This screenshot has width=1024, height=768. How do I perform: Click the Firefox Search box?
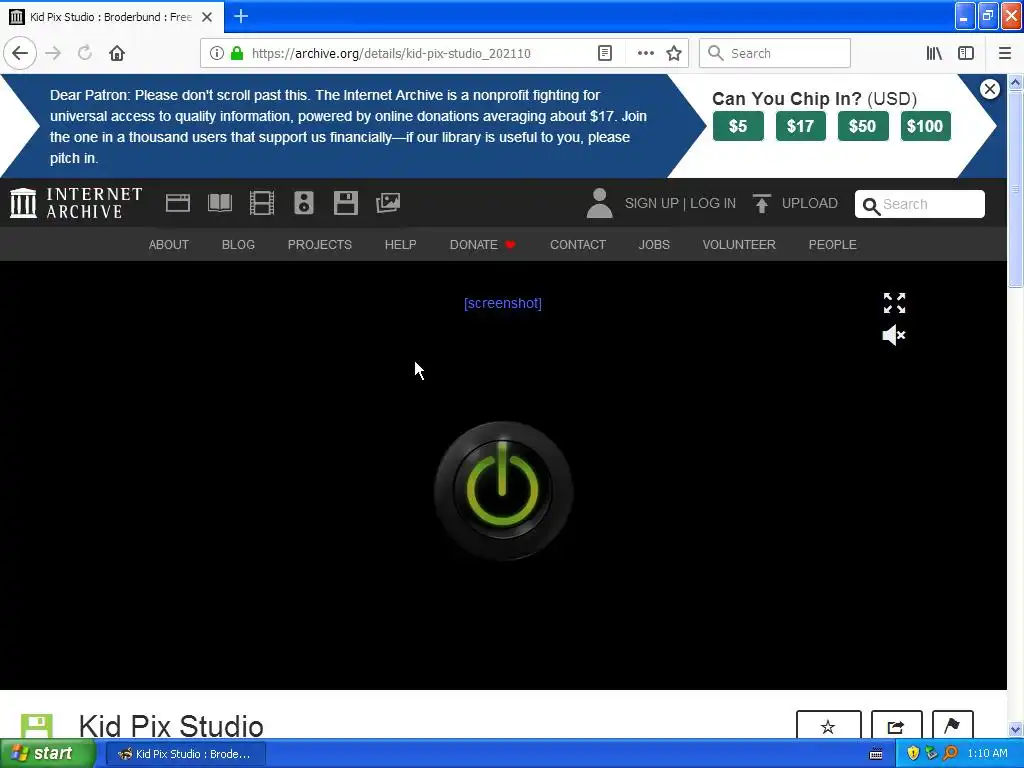point(775,53)
